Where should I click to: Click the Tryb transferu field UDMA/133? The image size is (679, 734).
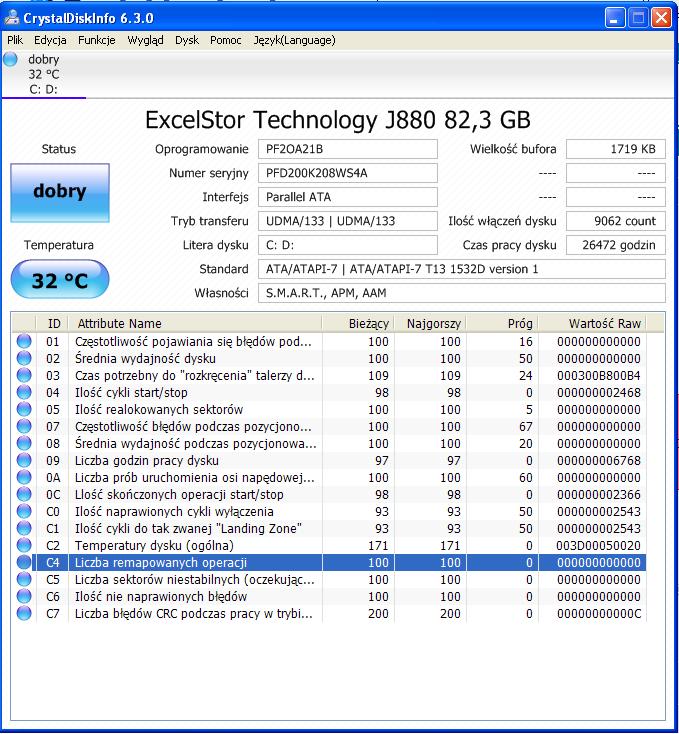coord(348,221)
